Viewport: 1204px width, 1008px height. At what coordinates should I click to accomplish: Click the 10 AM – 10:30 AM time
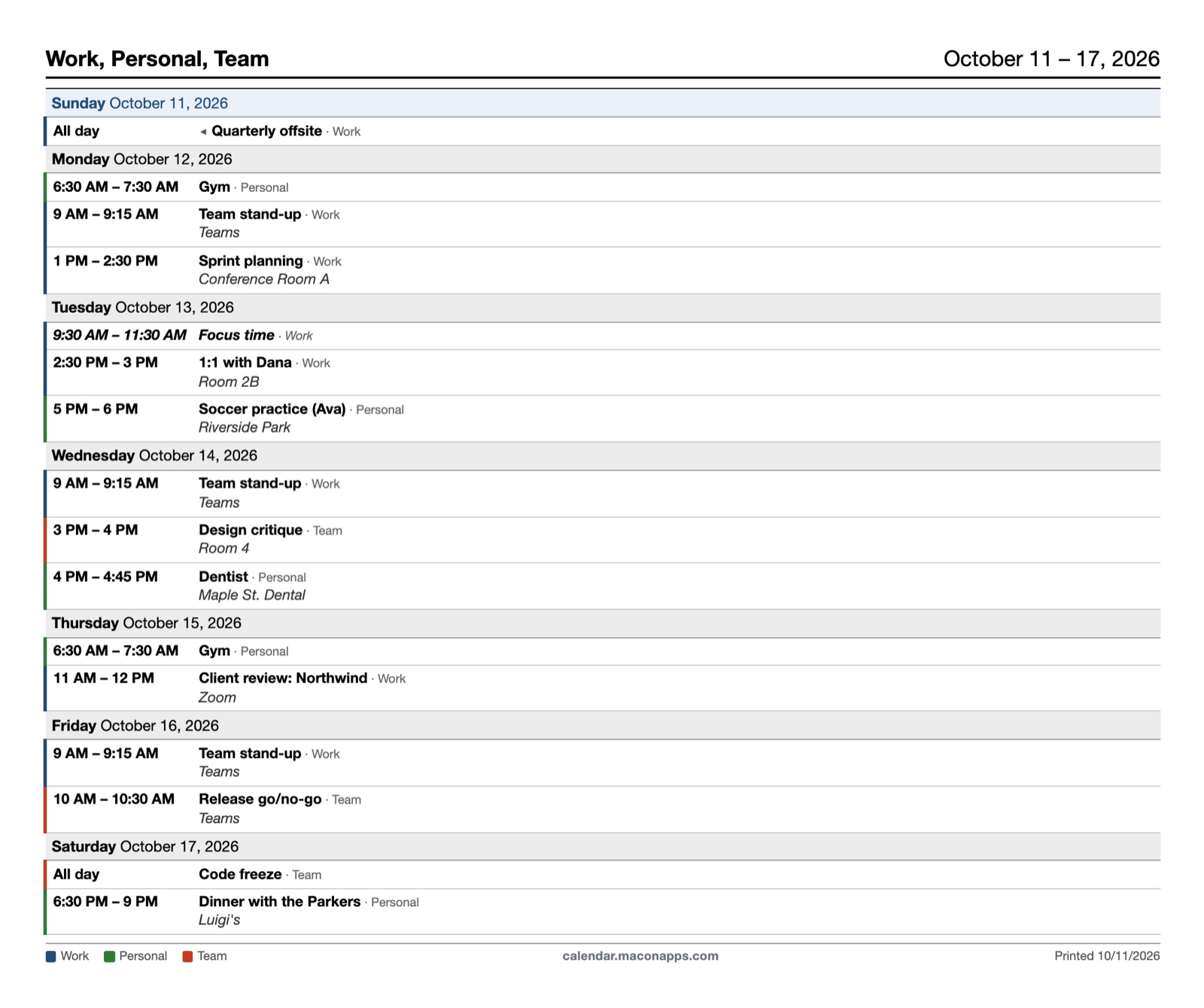tap(114, 799)
